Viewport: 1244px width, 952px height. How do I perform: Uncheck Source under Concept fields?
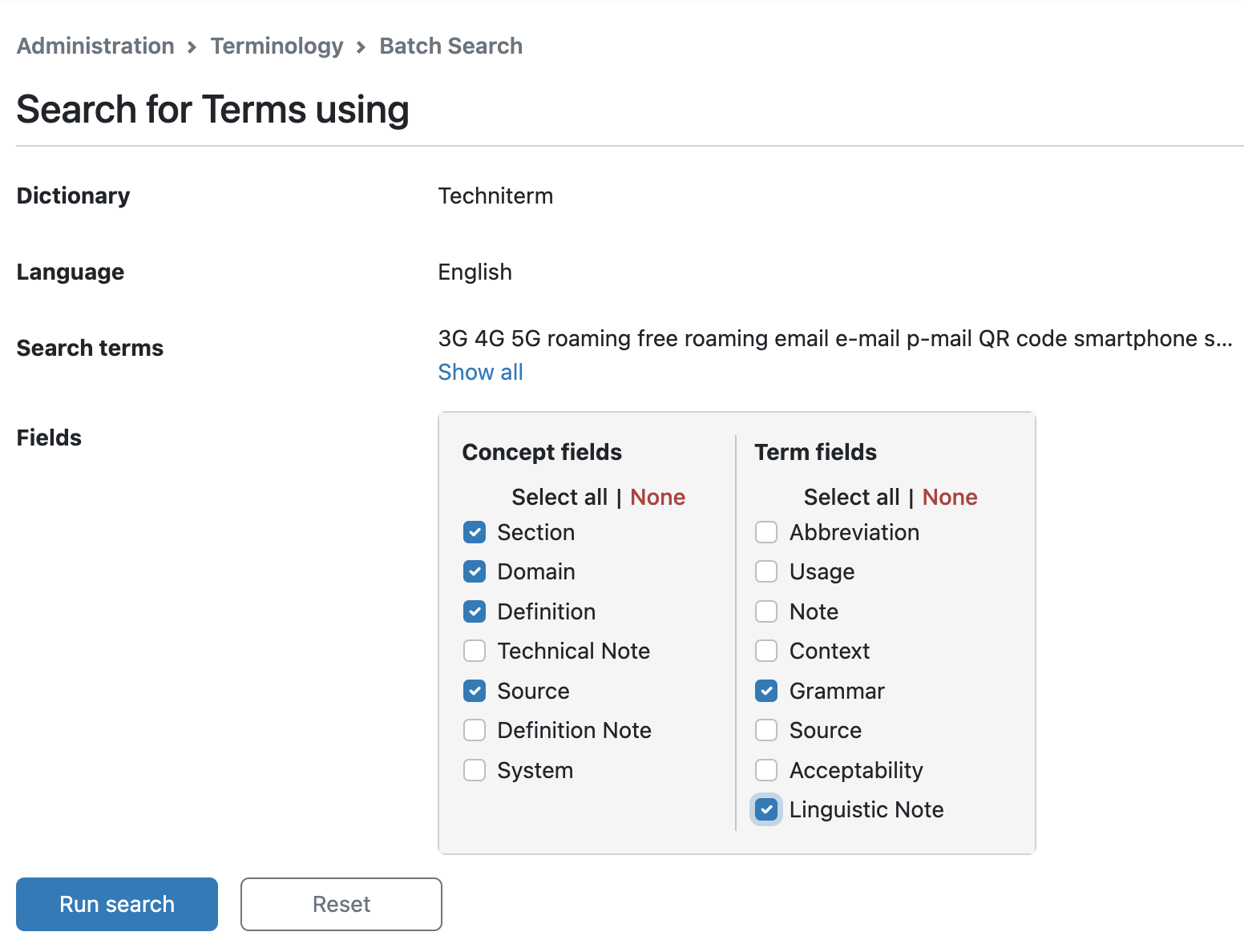475,691
